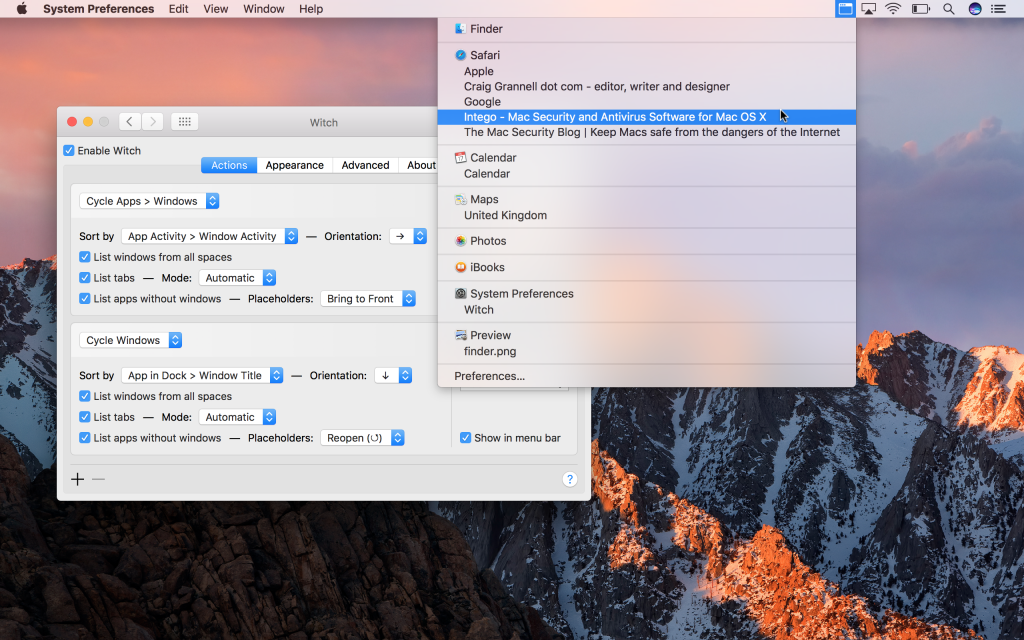Open Witch help question mark button
This screenshot has width=1024, height=640.
tap(569, 479)
